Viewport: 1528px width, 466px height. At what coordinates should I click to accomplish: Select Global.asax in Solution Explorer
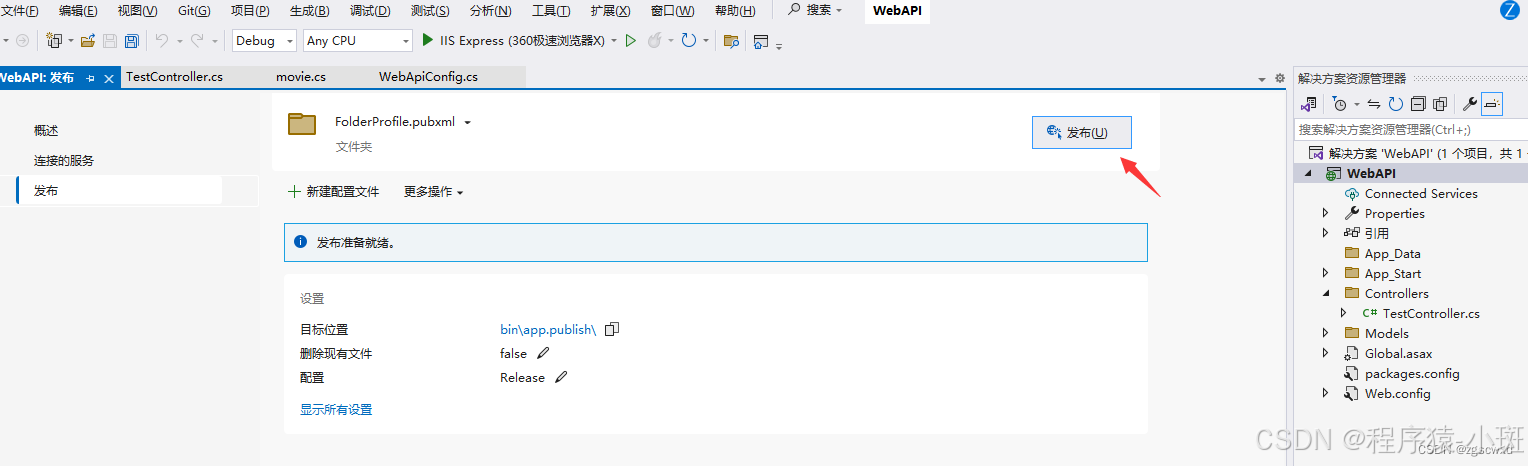pyautogui.click(x=1398, y=353)
